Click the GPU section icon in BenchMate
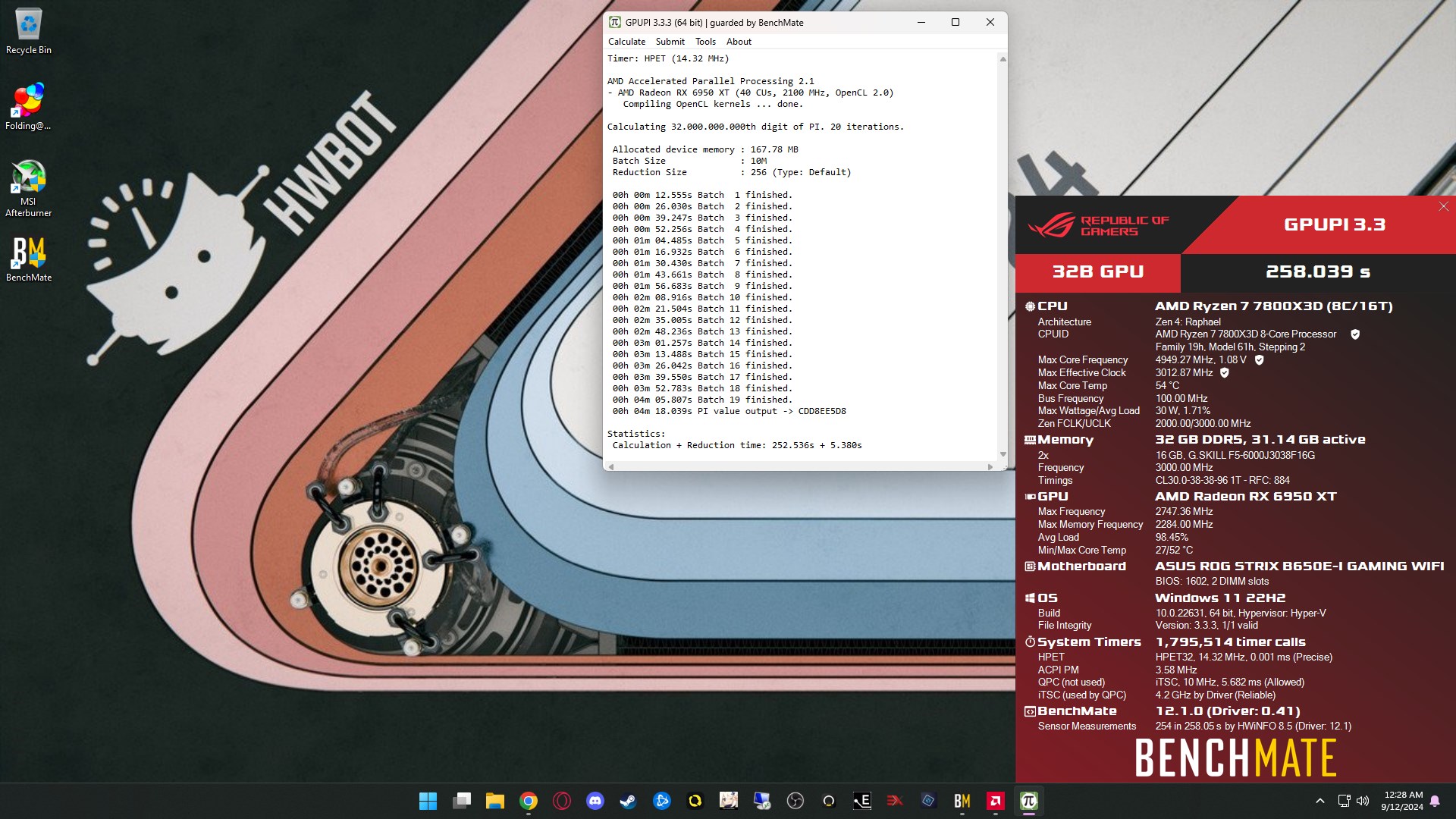1456x819 pixels. pos(1030,497)
